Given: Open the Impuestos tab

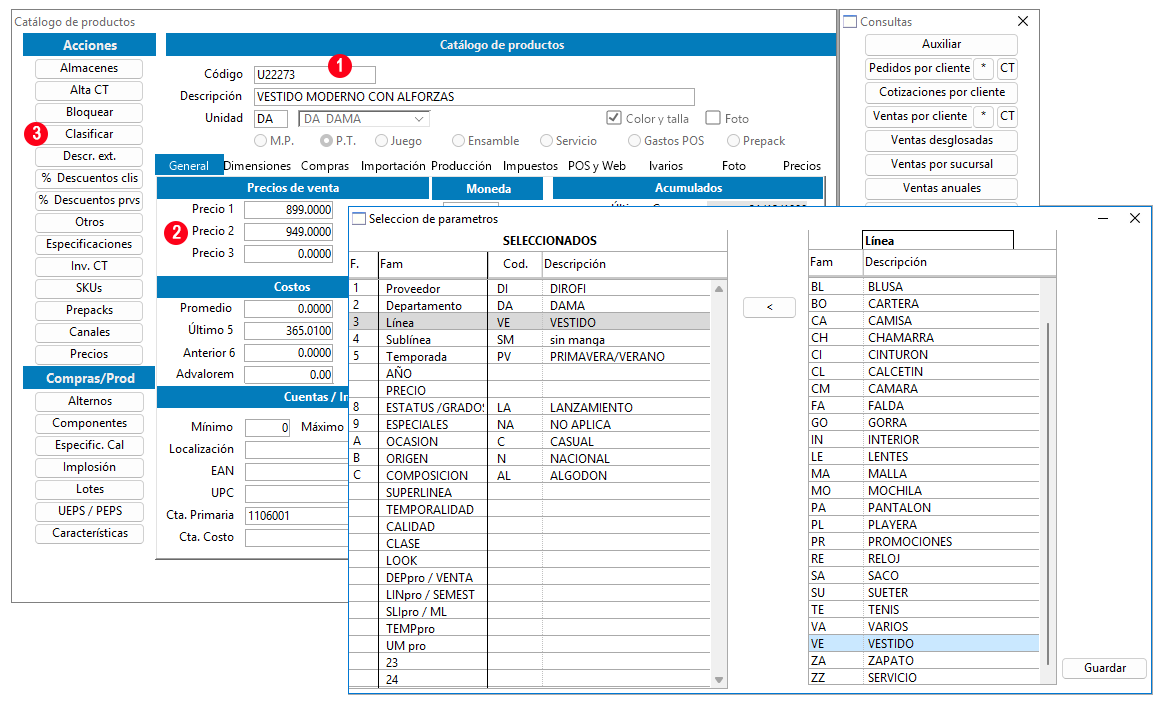Looking at the screenshot, I should pyautogui.click(x=530, y=166).
